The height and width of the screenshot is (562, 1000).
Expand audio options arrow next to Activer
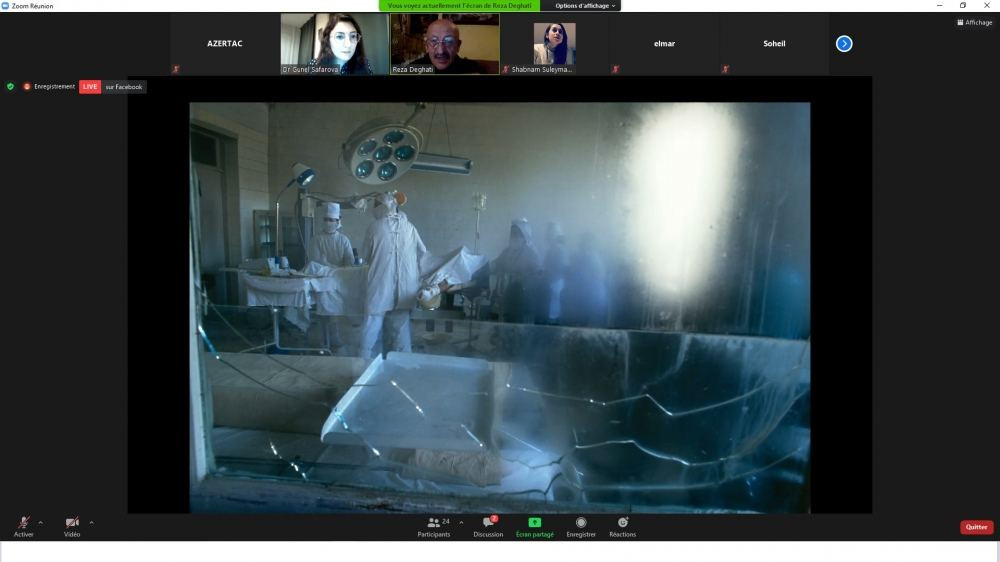[41, 522]
